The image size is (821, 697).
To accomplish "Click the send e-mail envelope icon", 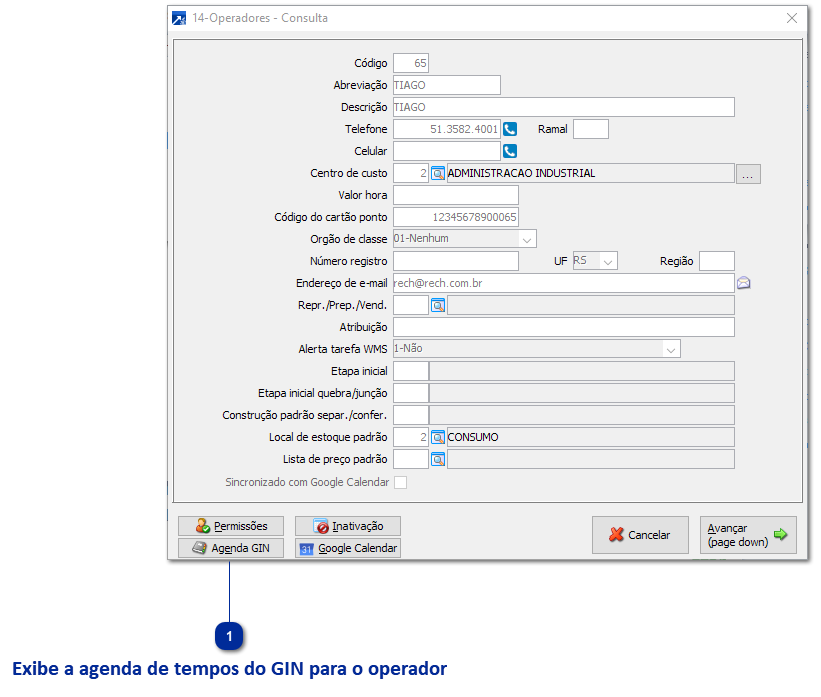I will point(744,283).
